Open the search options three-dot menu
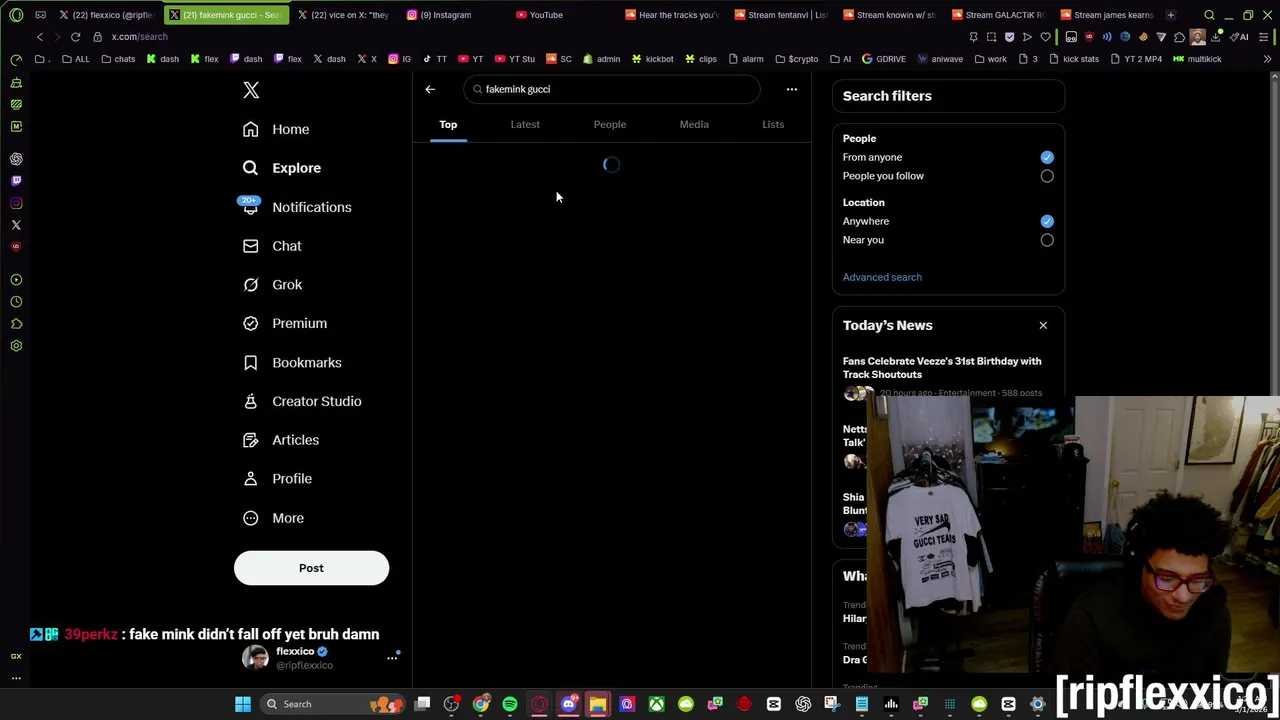1280x720 pixels. [x=791, y=89]
